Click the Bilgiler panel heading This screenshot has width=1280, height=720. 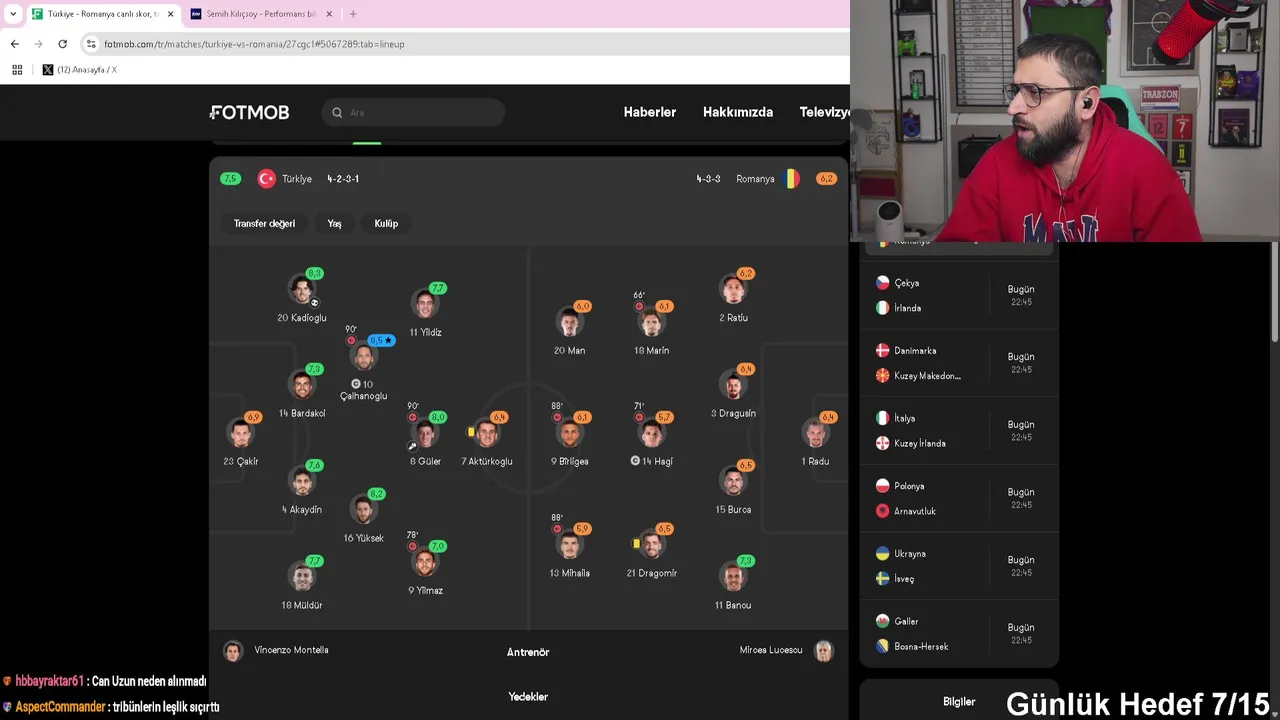point(959,702)
